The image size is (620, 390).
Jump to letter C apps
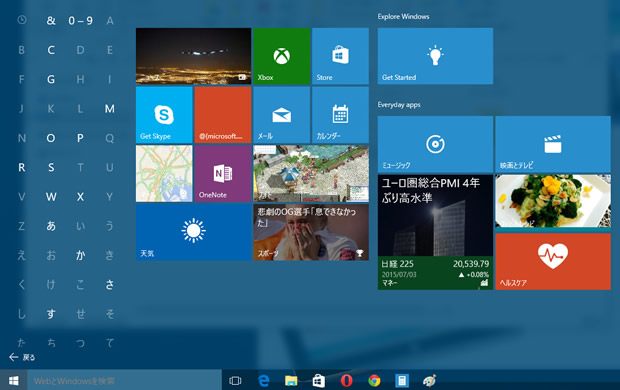tap(51, 50)
